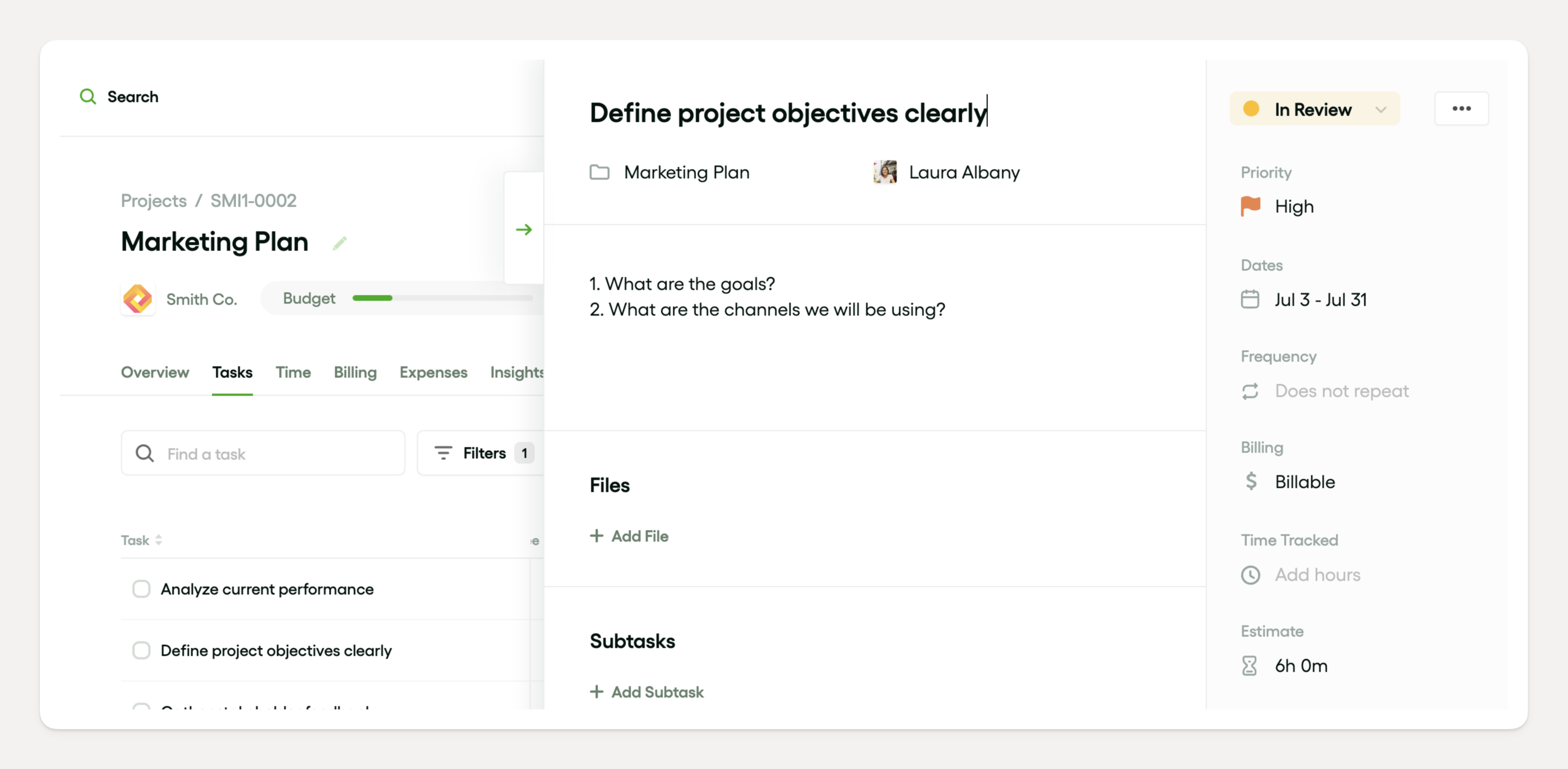Viewport: 1568px width, 769px height.
Task: Open the In Review status dropdown
Action: coord(1314,109)
